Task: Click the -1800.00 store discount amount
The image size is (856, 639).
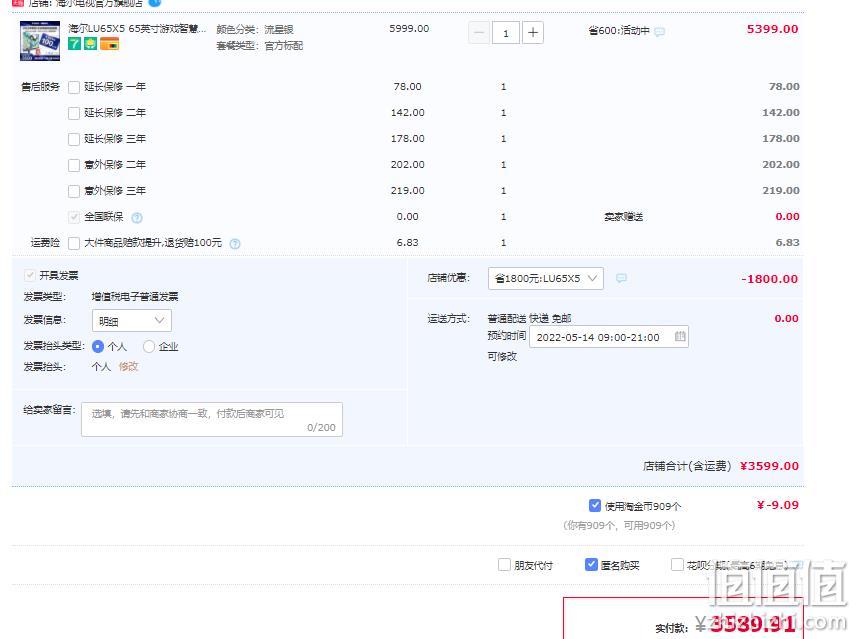Action: coord(769,279)
